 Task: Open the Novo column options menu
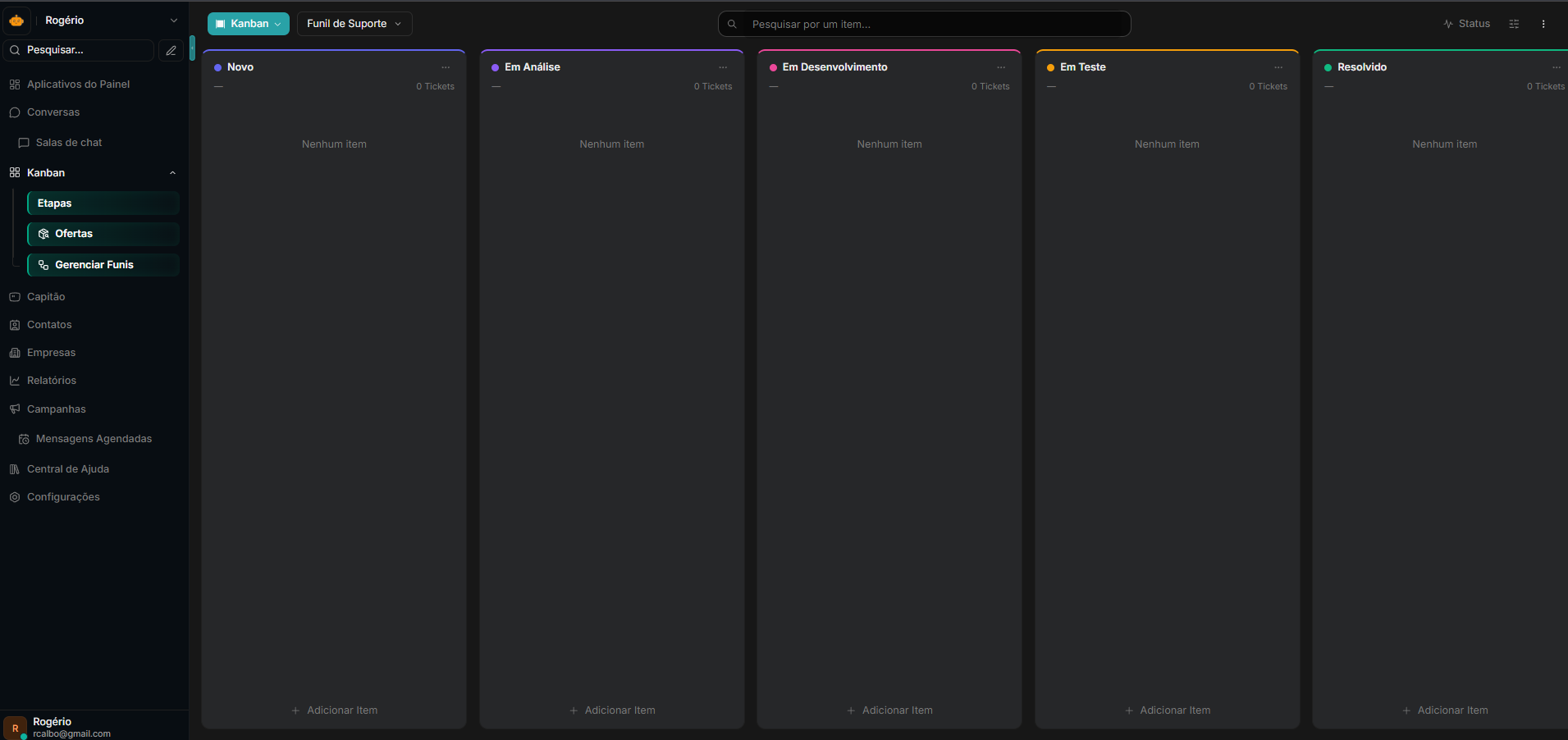(x=446, y=67)
